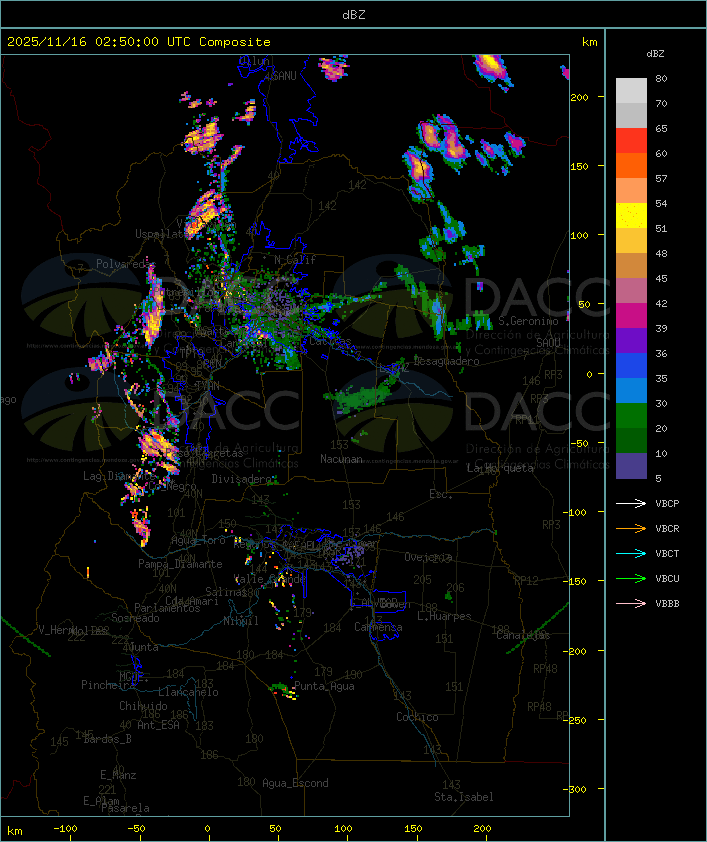Click the dBZ title in top bar
Screen dimensions: 707x842
354,15
